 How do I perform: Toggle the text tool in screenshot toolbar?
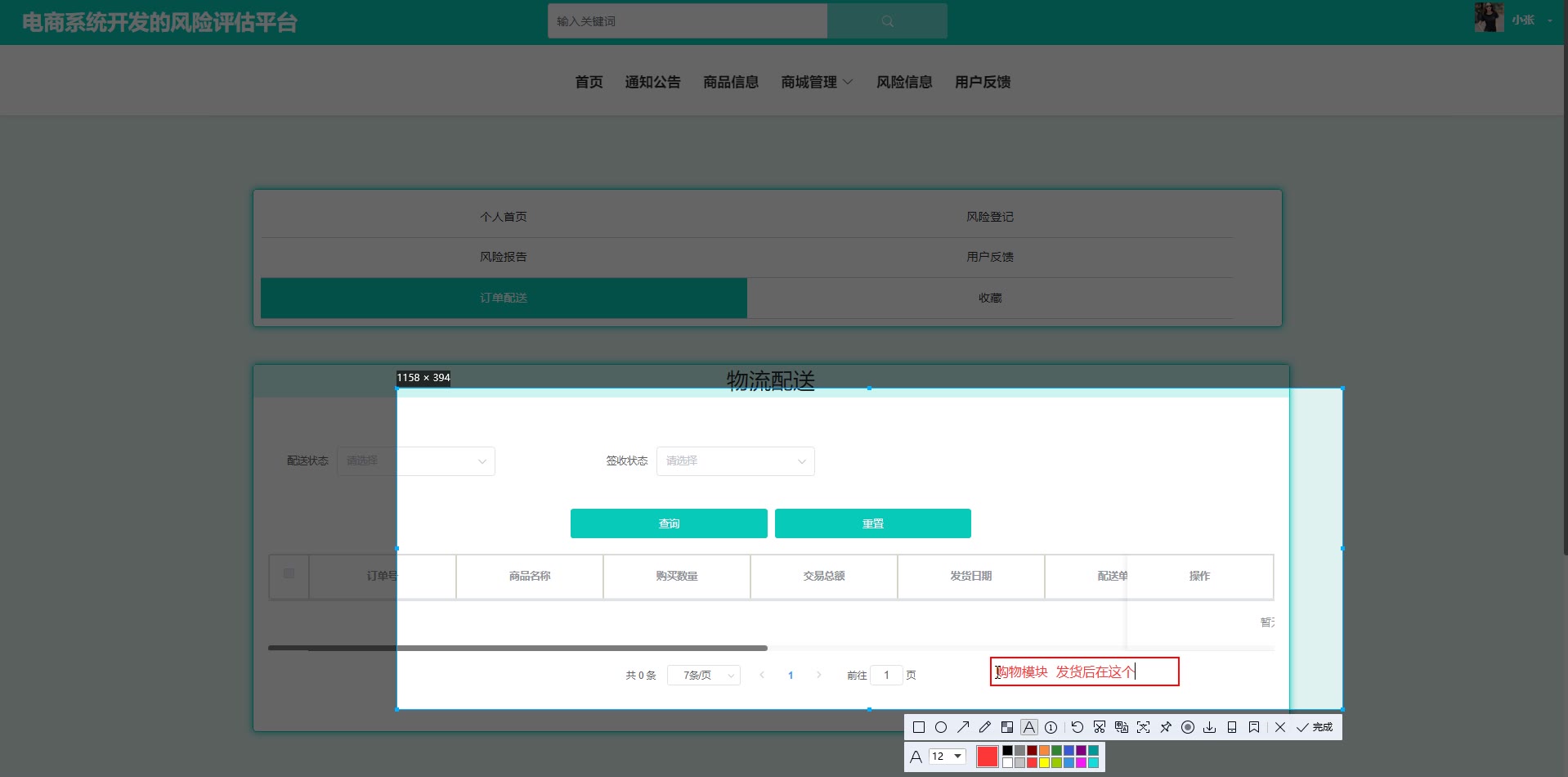(1029, 727)
